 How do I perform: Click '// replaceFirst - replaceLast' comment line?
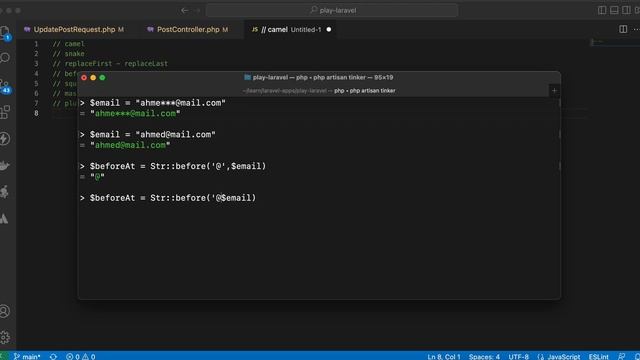click(x=110, y=64)
